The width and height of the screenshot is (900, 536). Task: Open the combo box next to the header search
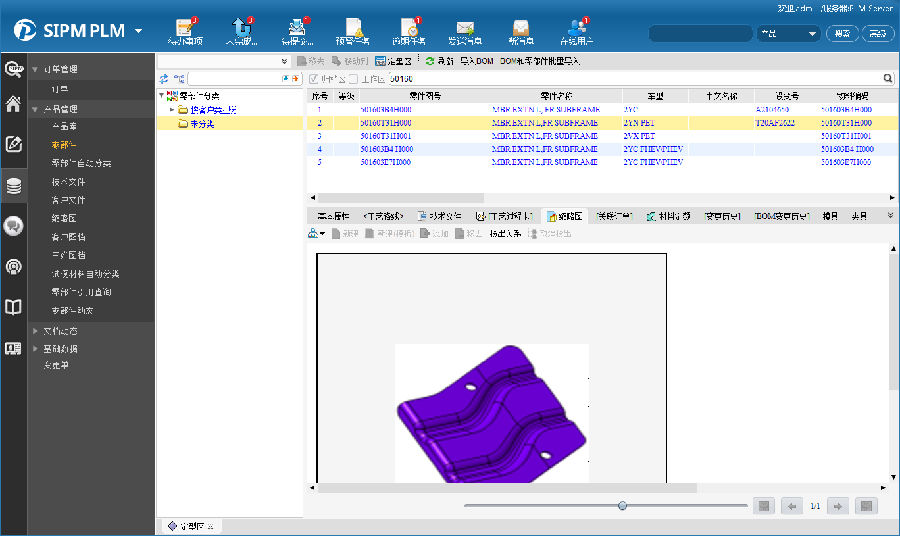point(788,33)
